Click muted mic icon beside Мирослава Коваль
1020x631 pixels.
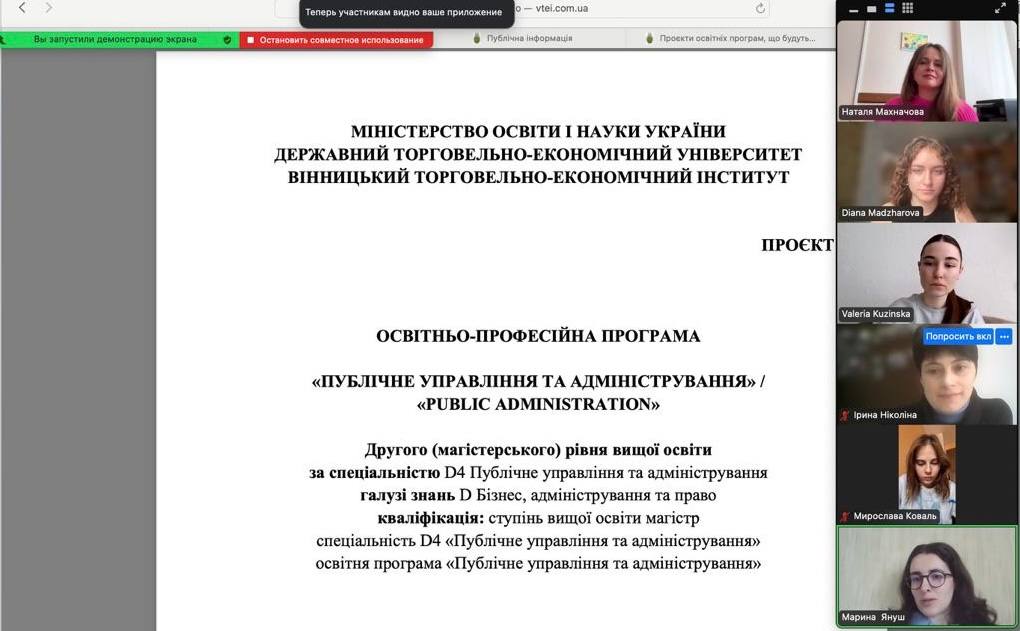tap(845, 516)
